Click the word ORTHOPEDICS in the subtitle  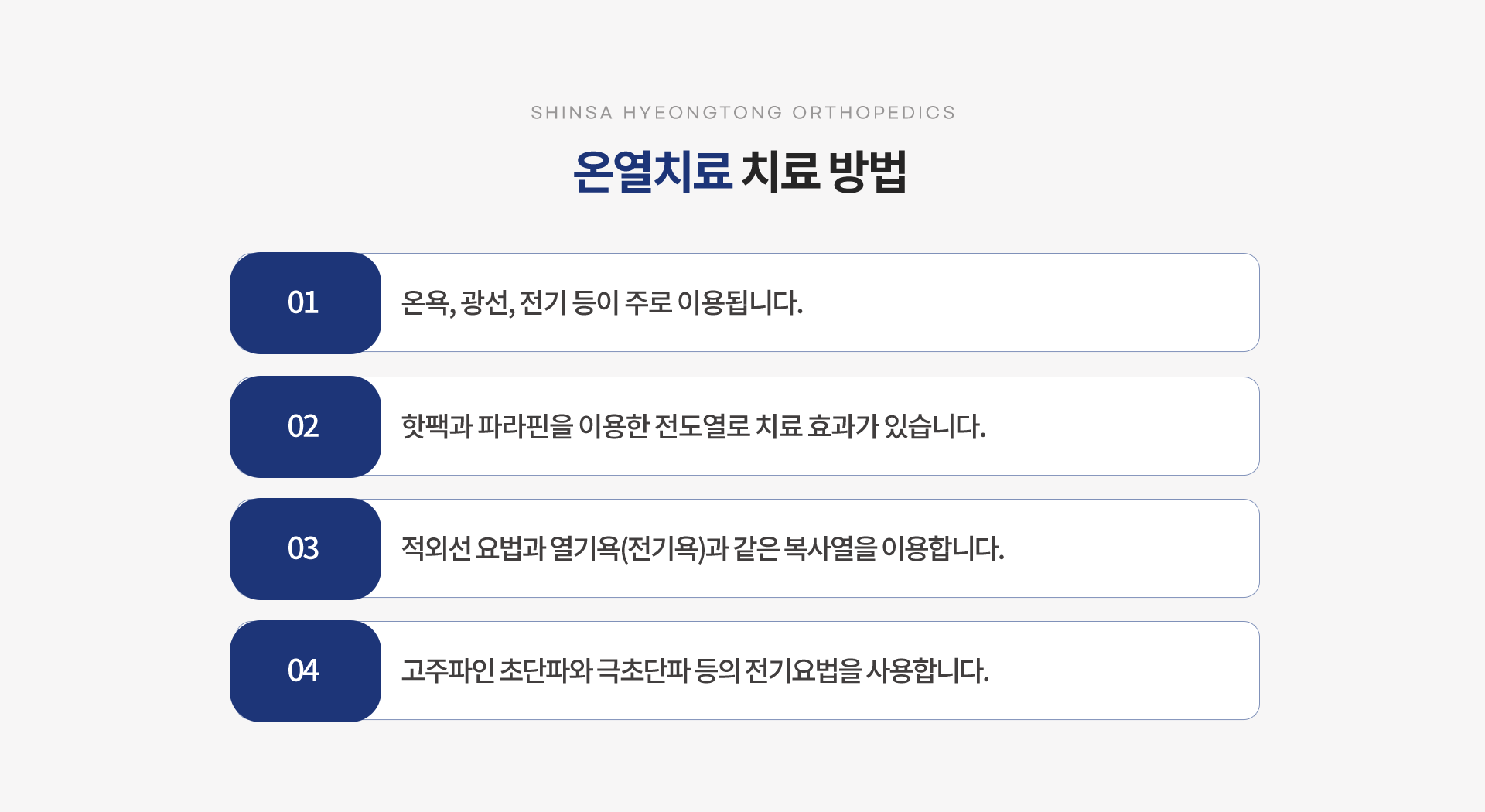click(x=874, y=113)
